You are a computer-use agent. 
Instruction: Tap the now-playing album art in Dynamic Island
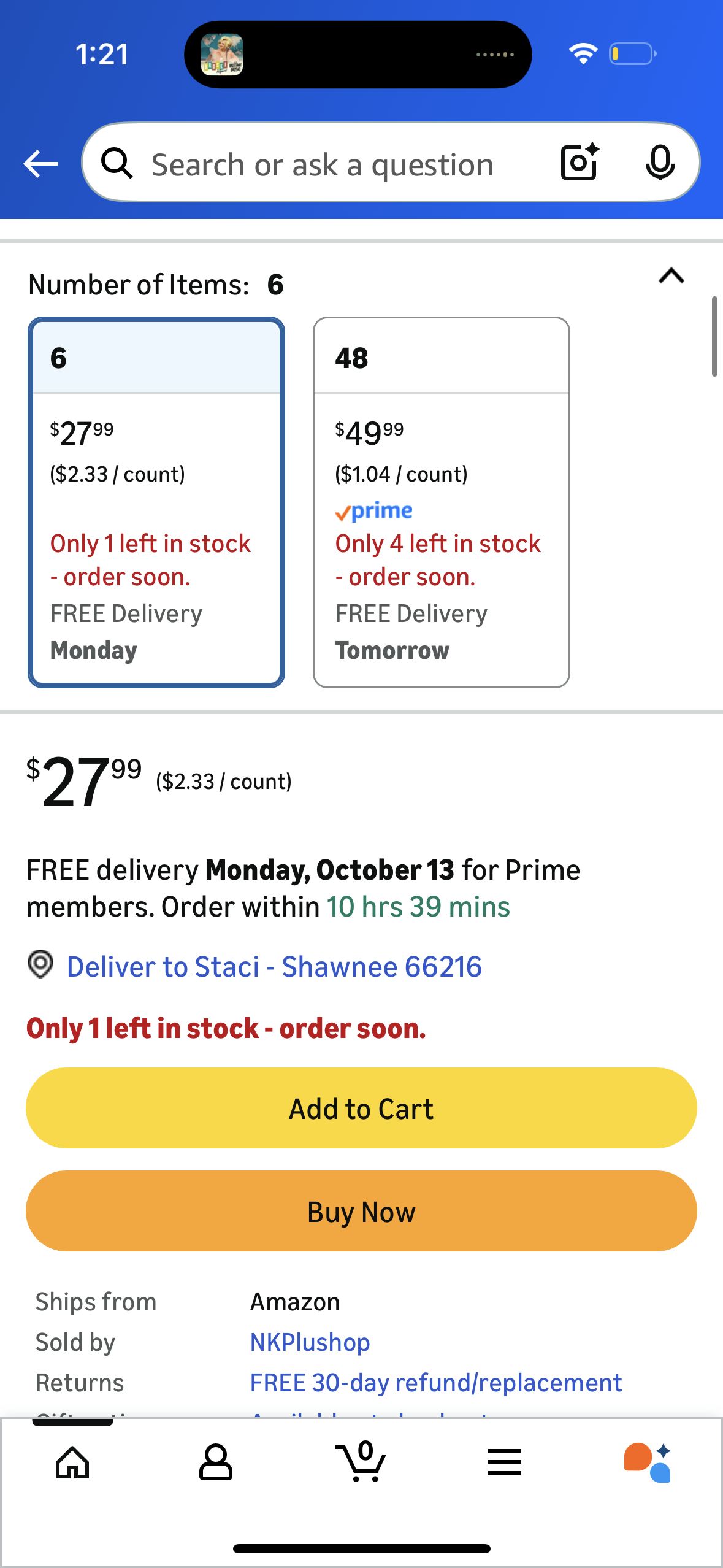click(x=222, y=55)
